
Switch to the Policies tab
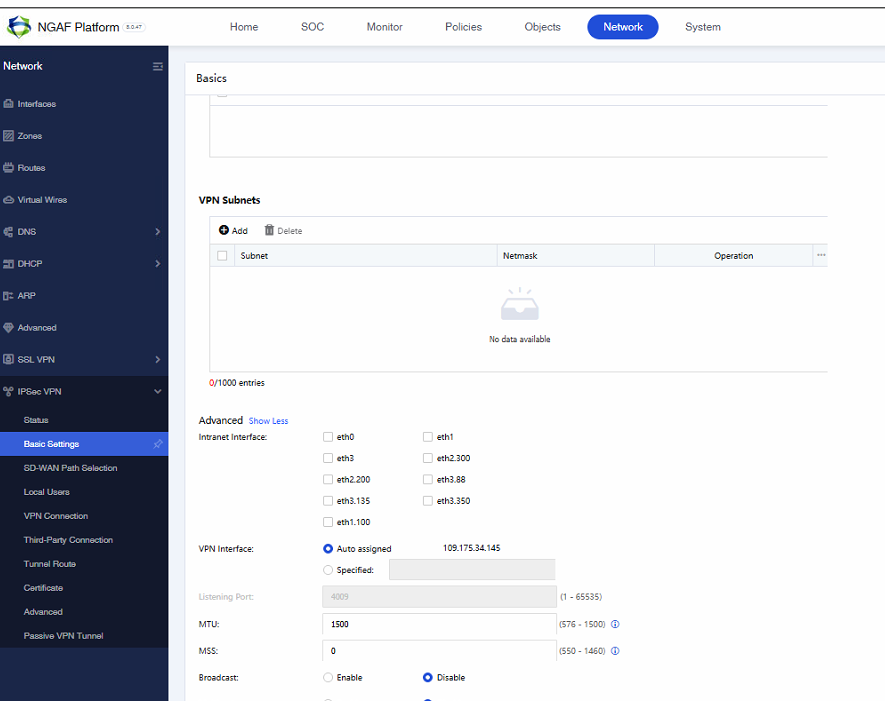point(463,27)
